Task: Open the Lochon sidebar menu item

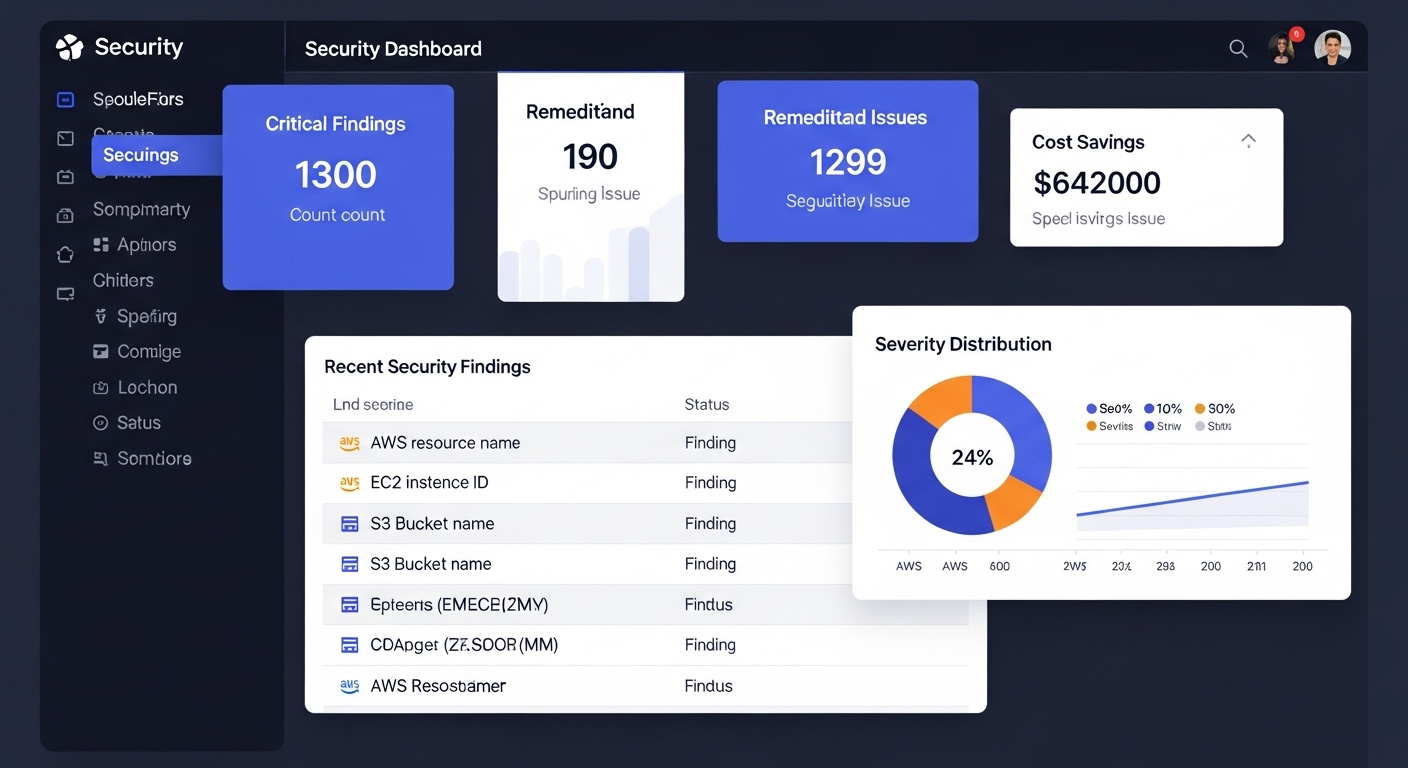Action: [x=147, y=388]
